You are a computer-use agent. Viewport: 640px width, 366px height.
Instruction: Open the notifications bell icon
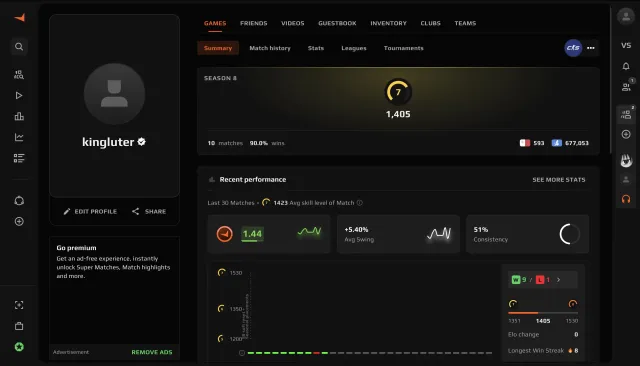(x=626, y=66)
